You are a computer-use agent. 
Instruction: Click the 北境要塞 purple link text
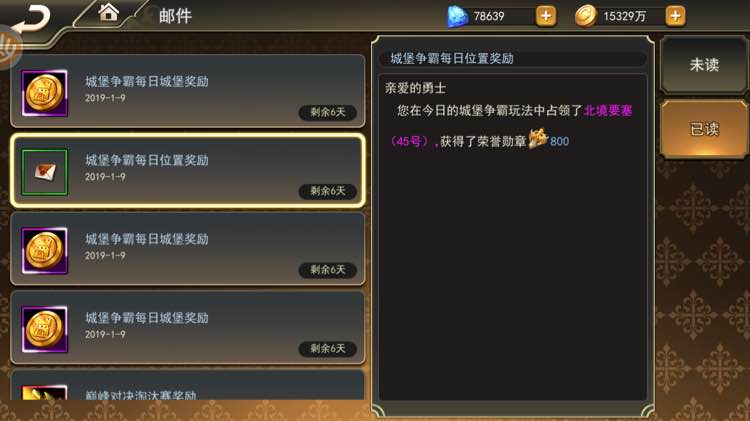(608, 111)
